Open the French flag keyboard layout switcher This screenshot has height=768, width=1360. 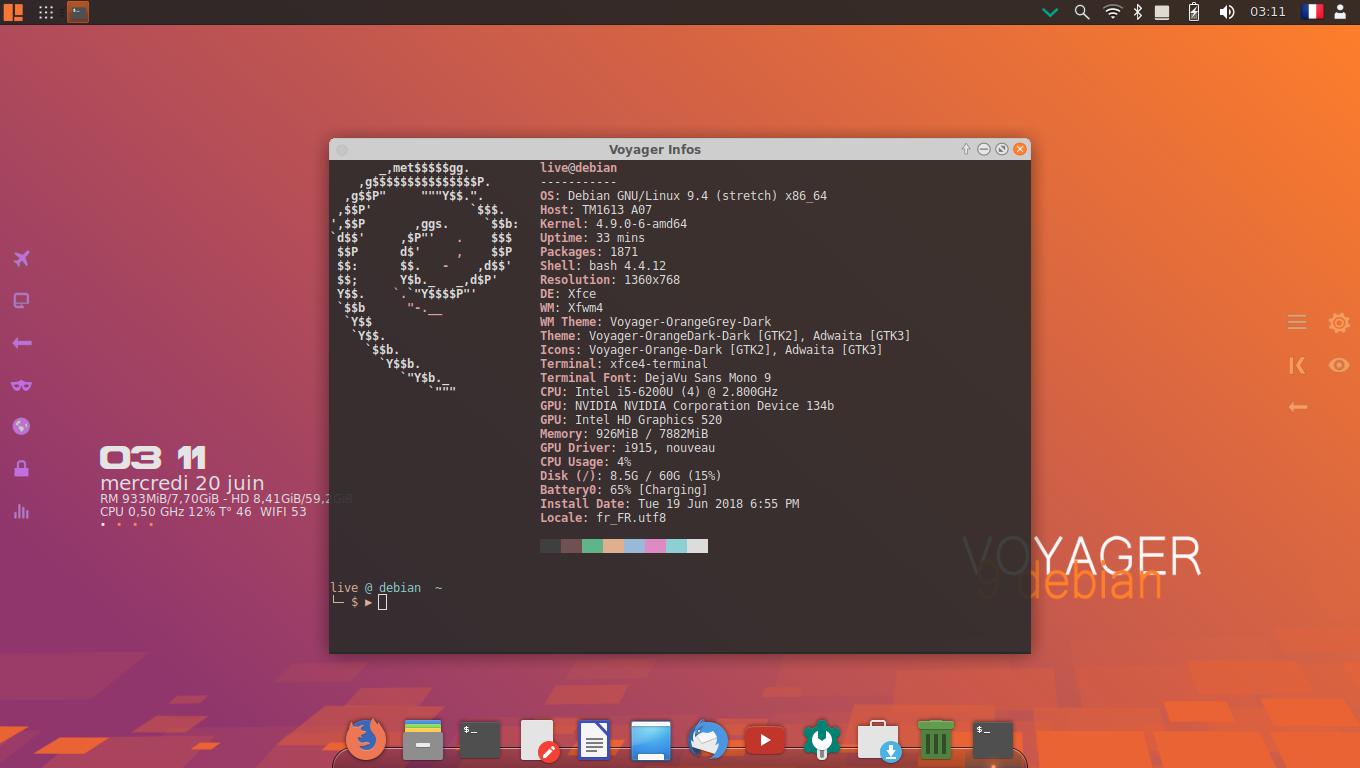[1311, 12]
